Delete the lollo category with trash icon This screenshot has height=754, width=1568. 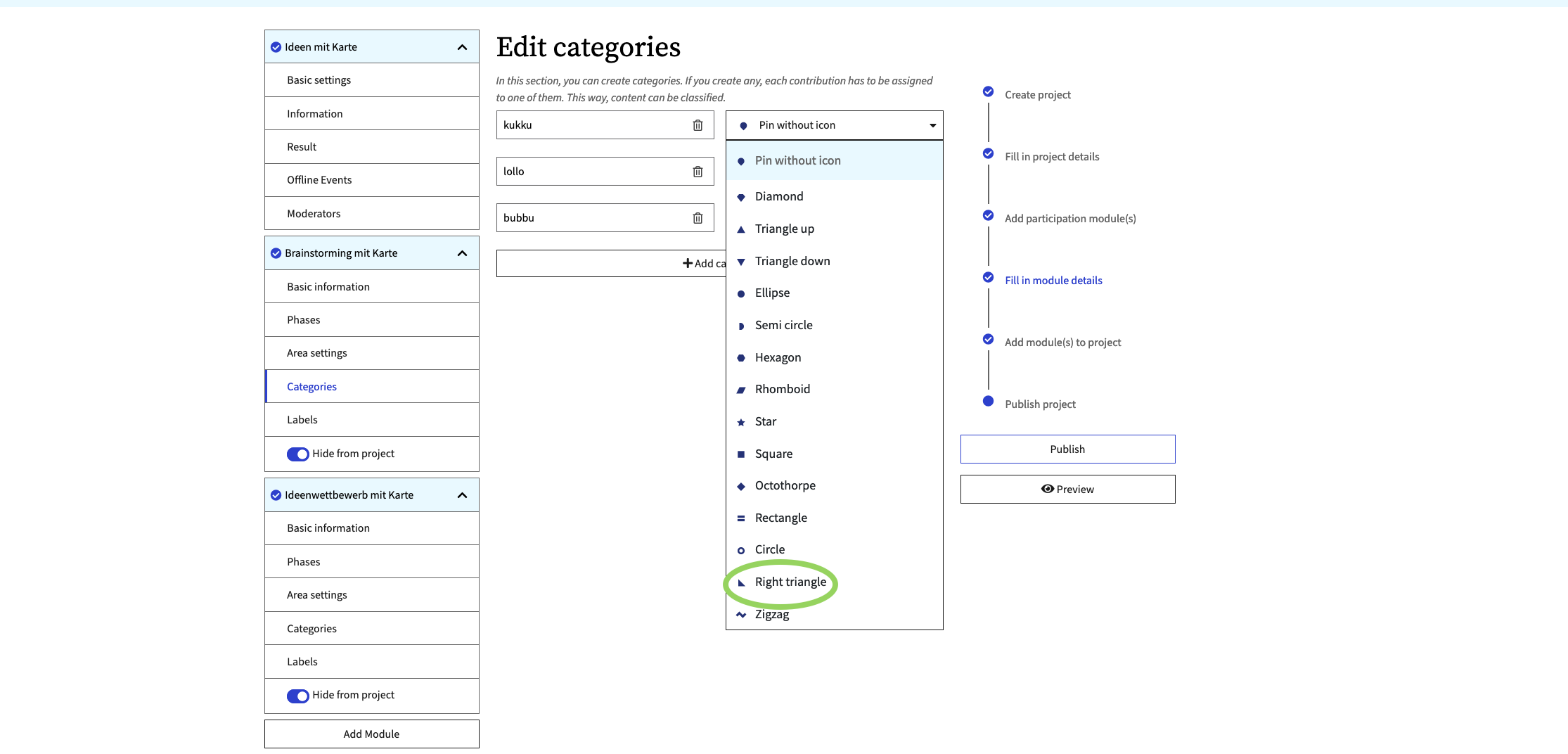tap(698, 172)
